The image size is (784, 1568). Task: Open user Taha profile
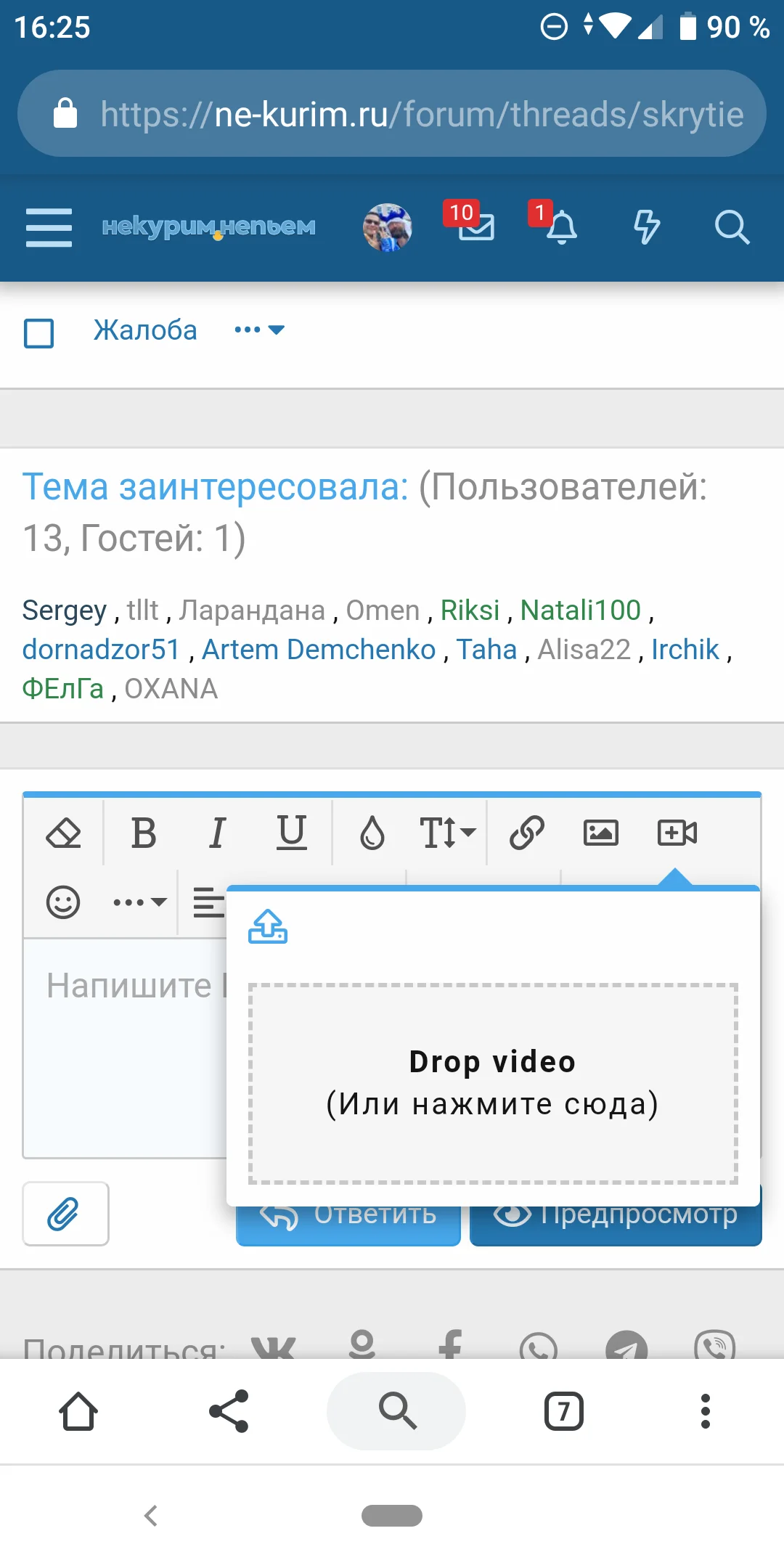[486, 650]
